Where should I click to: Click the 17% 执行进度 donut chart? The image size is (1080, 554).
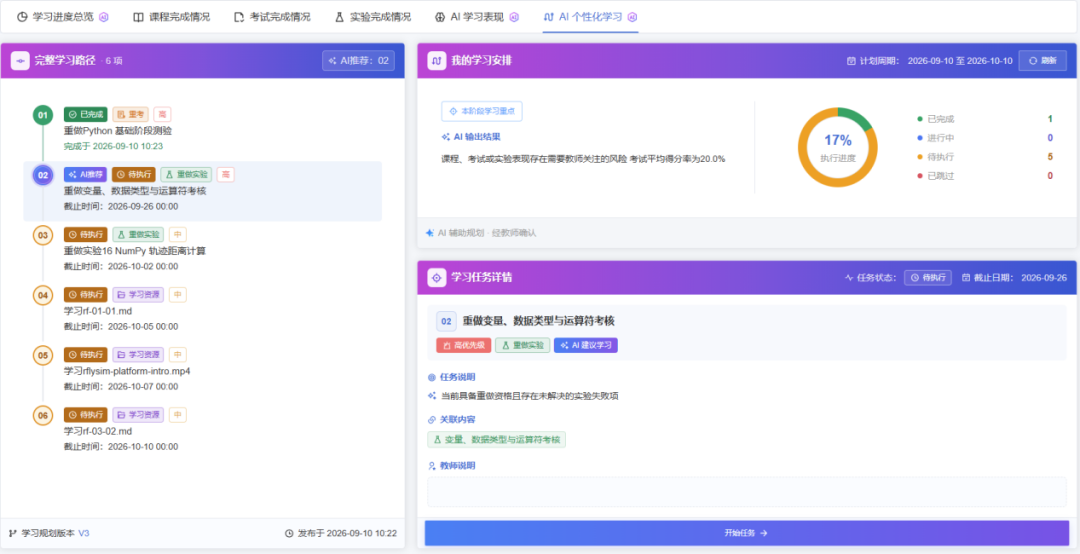coord(838,147)
